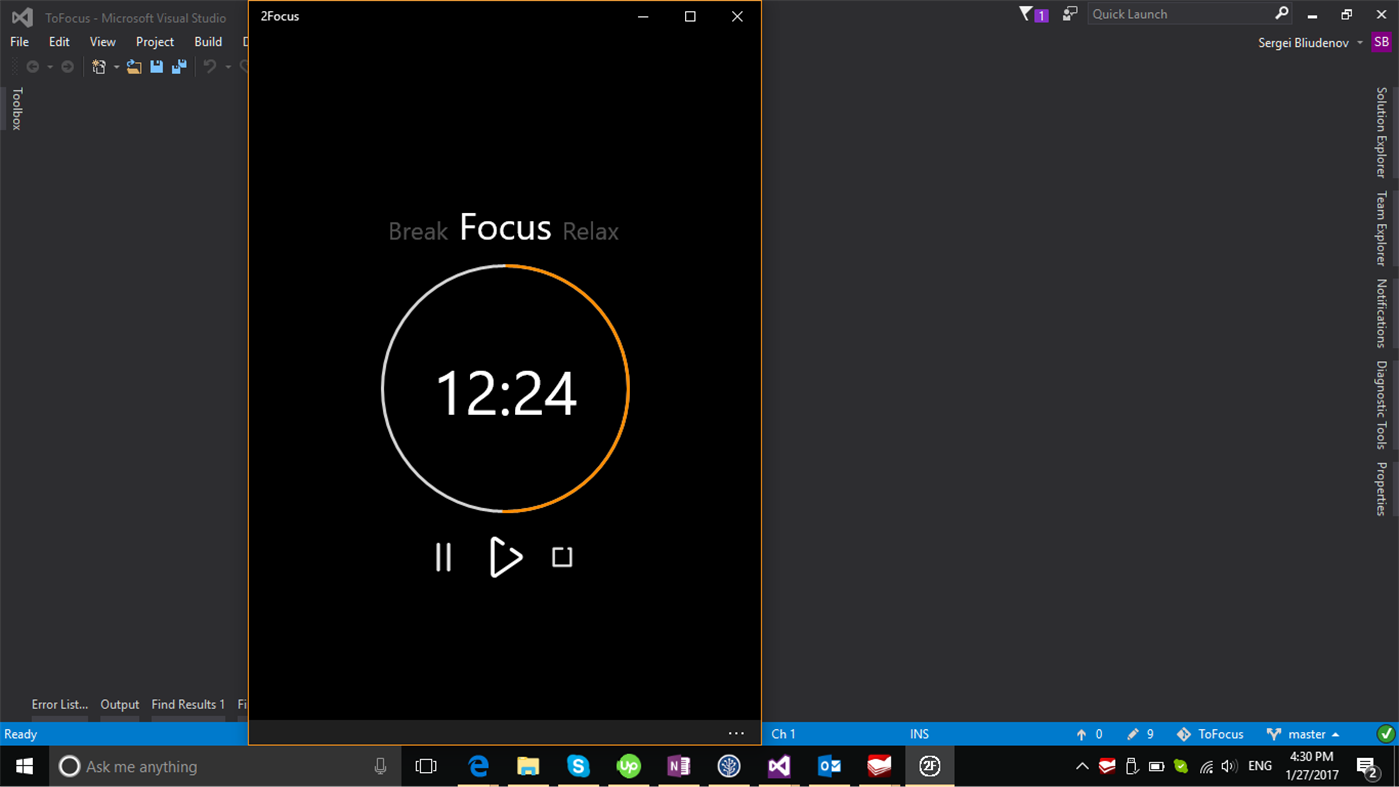This screenshot has height=787, width=1399.
Task: Click the Navigate Backward arrow icon
Action: click(33, 66)
